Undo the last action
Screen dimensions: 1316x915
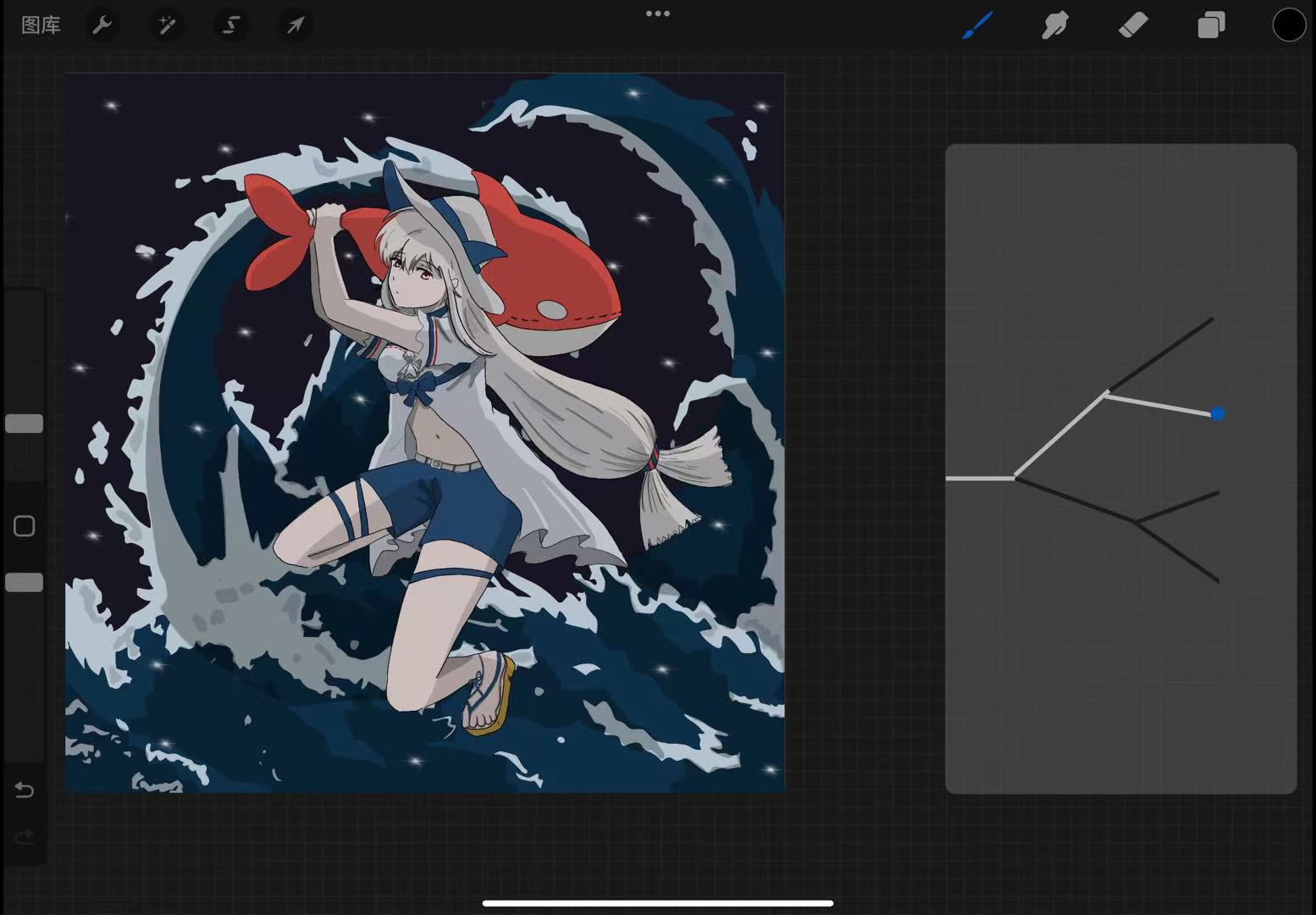point(25,790)
